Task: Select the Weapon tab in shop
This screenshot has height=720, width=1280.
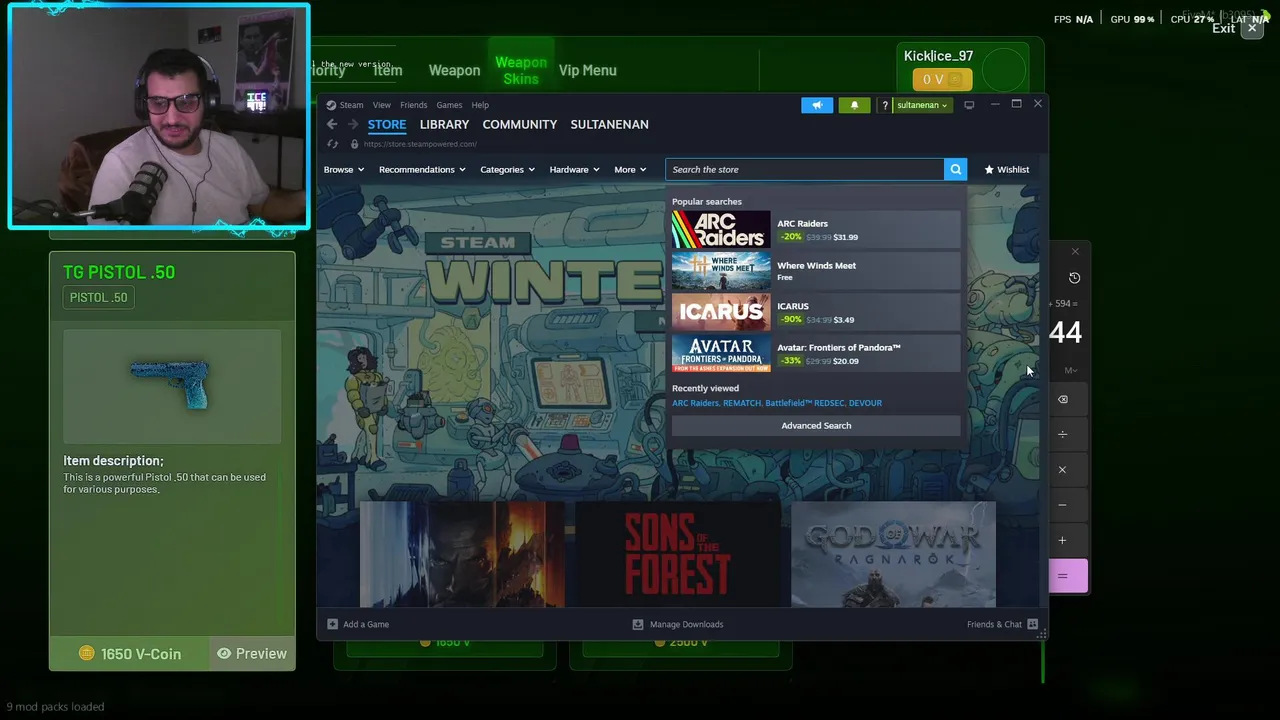Action: click(x=454, y=71)
